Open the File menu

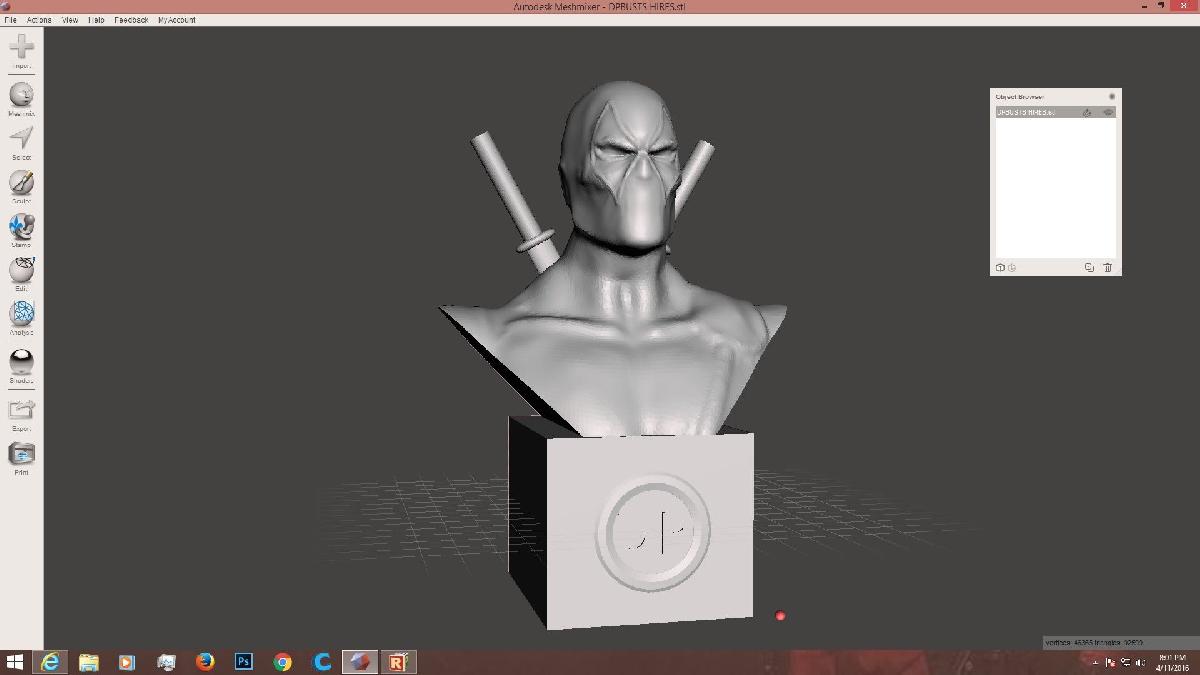click(10, 19)
